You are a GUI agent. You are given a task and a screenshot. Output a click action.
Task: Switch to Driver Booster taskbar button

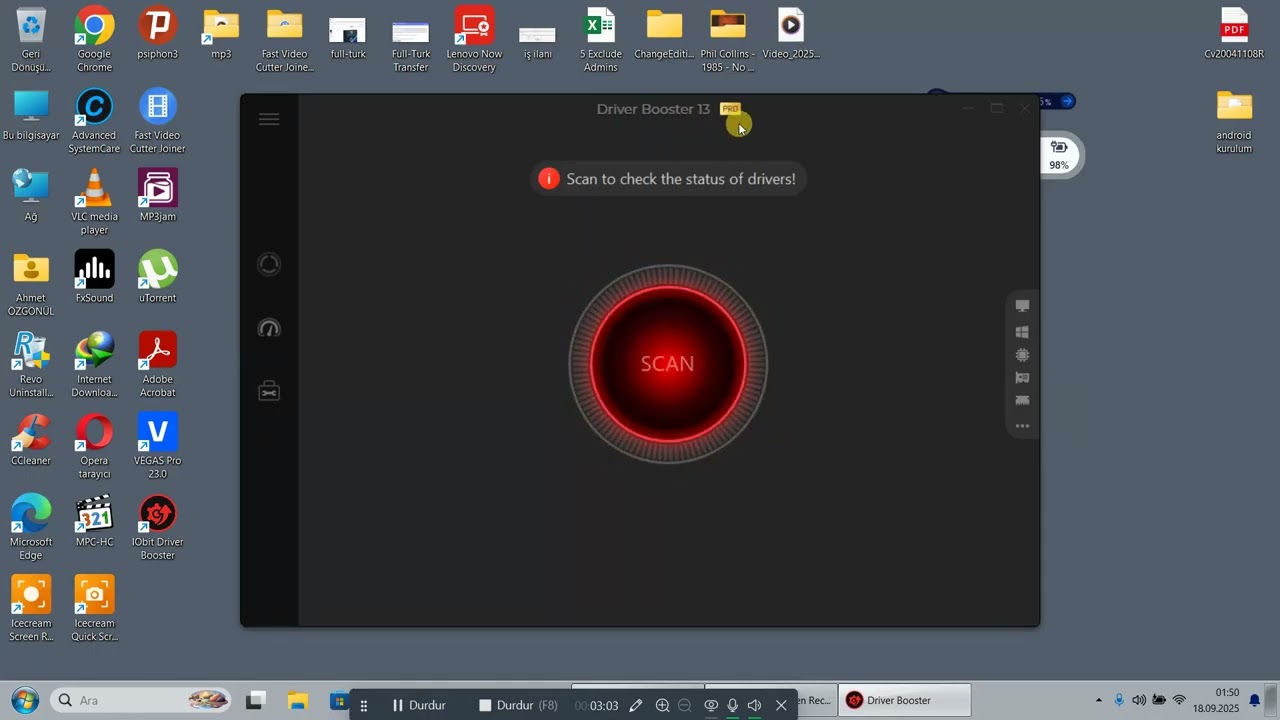(x=904, y=700)
